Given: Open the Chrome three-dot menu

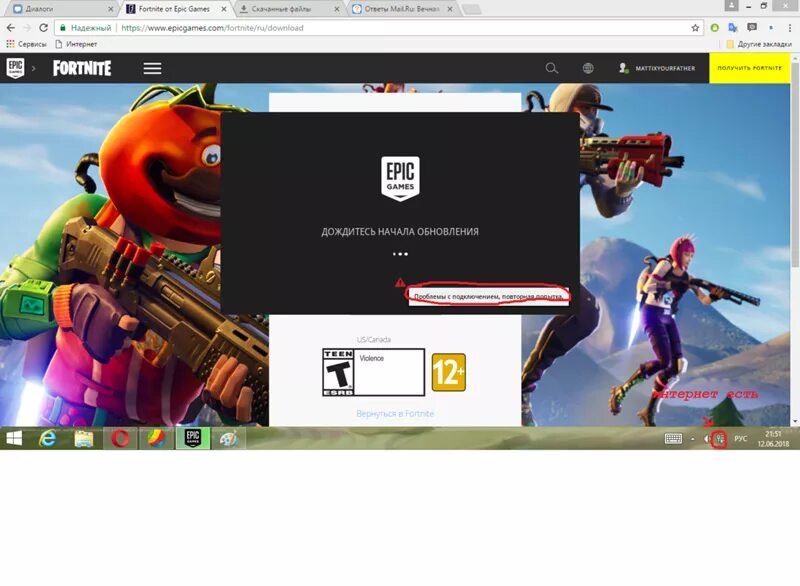Looking at the screenshot, I should [x=790, y=28].
